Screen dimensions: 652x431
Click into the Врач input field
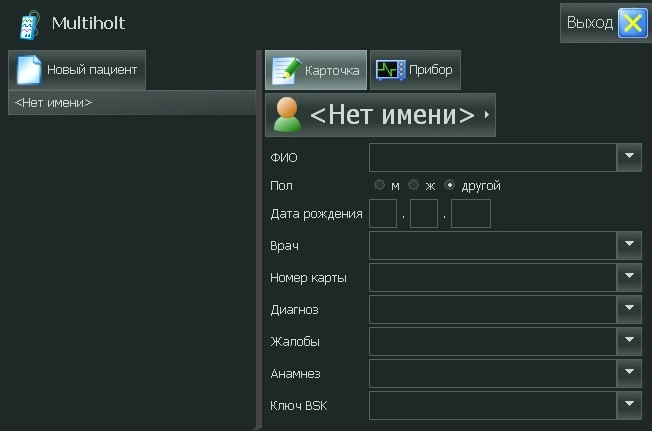[x=493, y=245]
